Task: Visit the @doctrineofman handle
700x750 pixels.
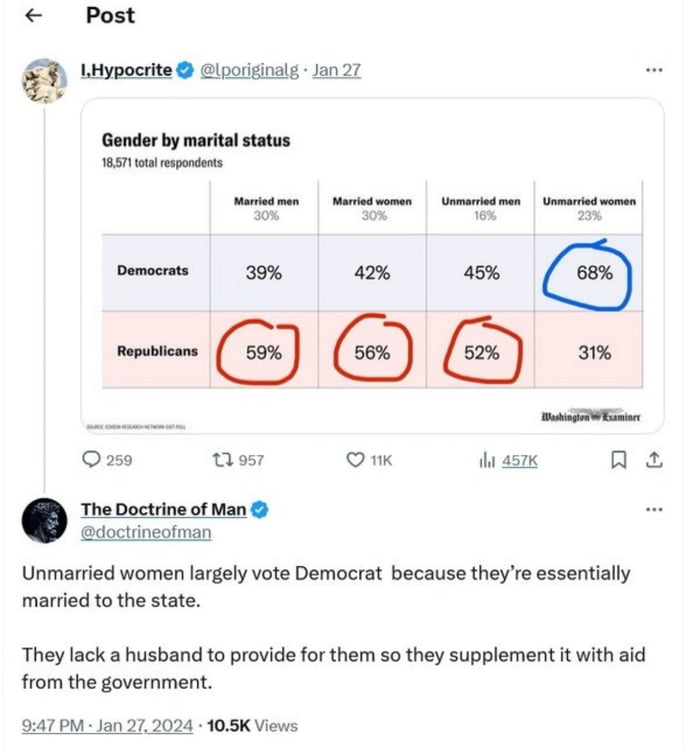Action: 146,532
